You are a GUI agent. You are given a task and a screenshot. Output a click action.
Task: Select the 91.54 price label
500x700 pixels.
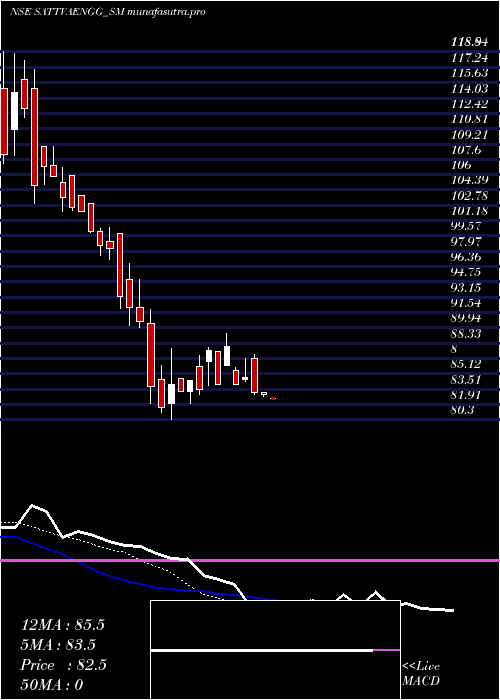pyautogui.click(x=466, y=304)
